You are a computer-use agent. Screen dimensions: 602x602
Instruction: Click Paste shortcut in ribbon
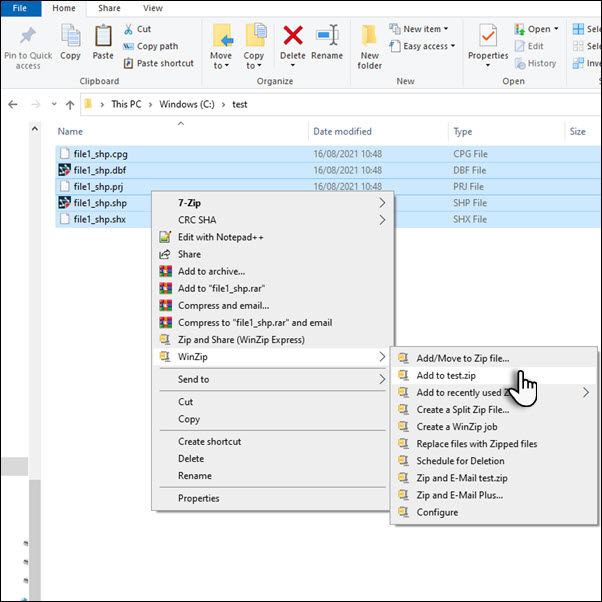(159, 63)
